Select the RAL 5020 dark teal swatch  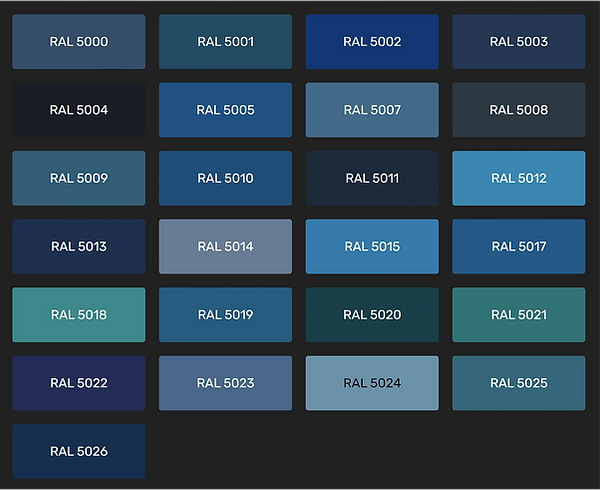click(372, 315)
